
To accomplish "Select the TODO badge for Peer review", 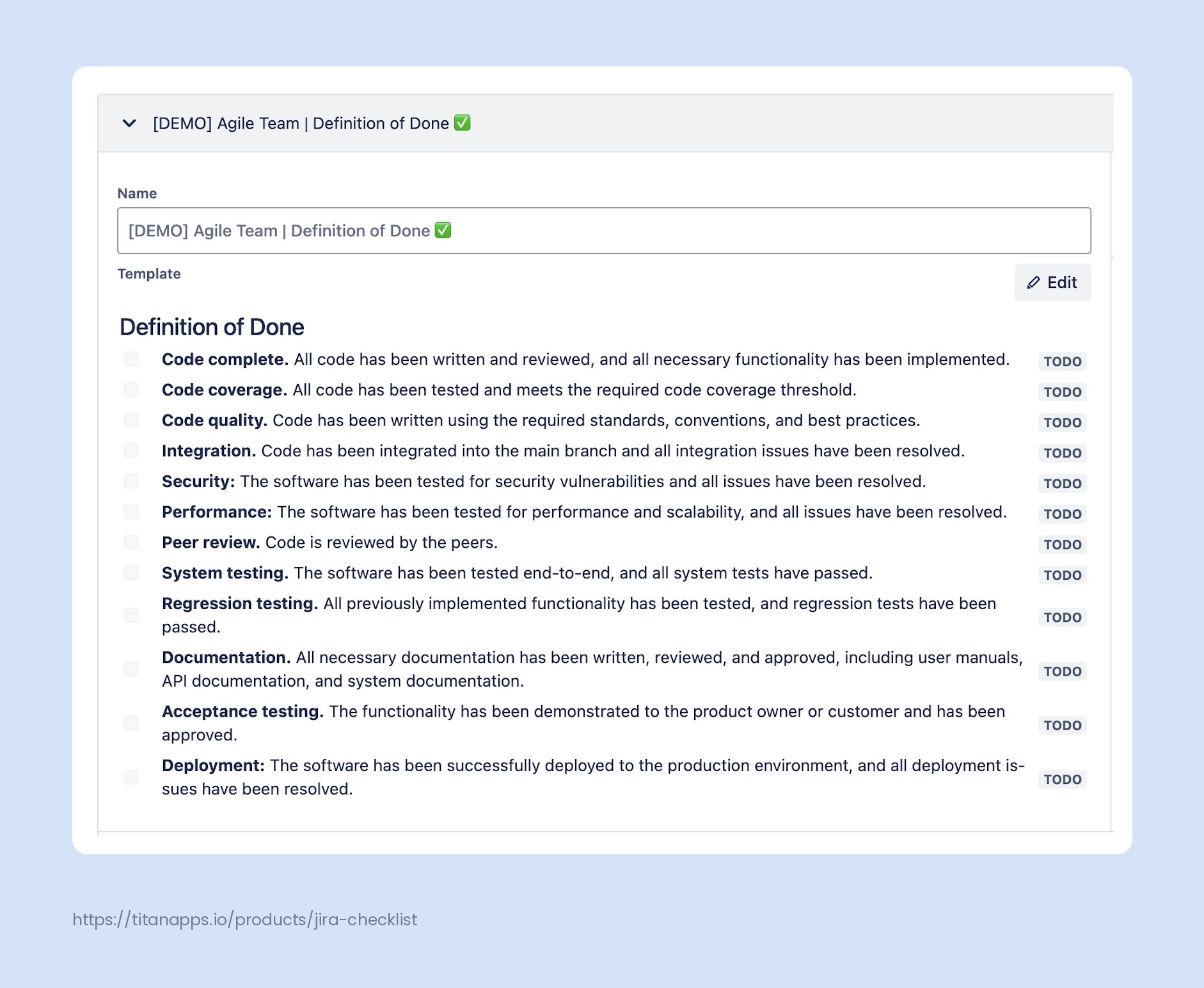I will tap(1063, 545).
